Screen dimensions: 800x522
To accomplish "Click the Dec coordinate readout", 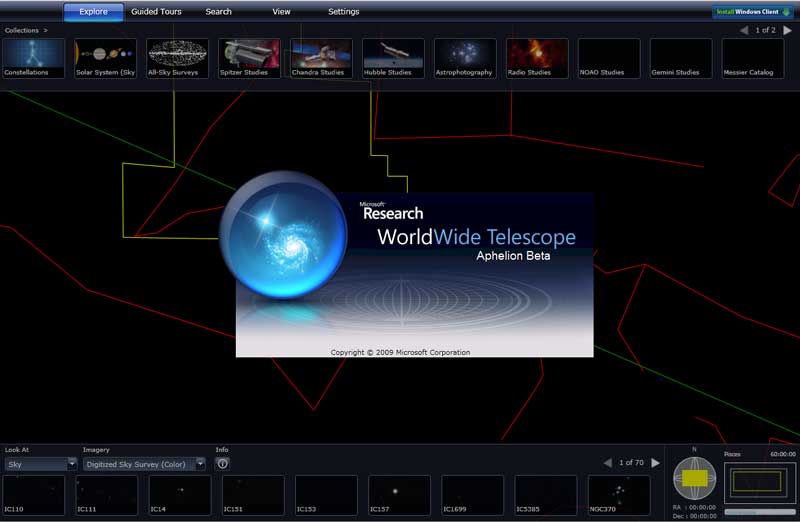I will 694,516.
